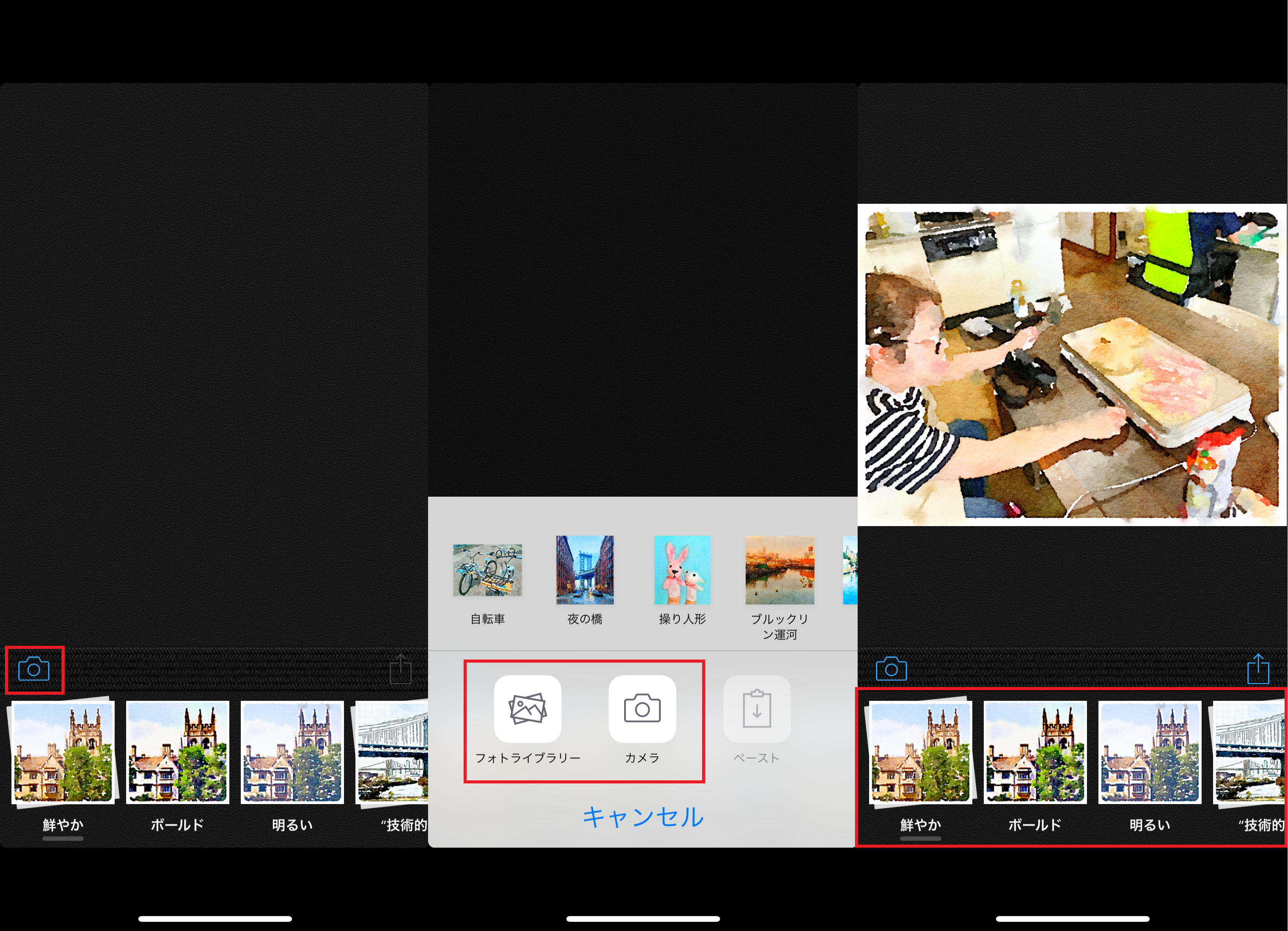
Task: Apply 明るい filter in the right panel
Action: (x=1149, y=753)
